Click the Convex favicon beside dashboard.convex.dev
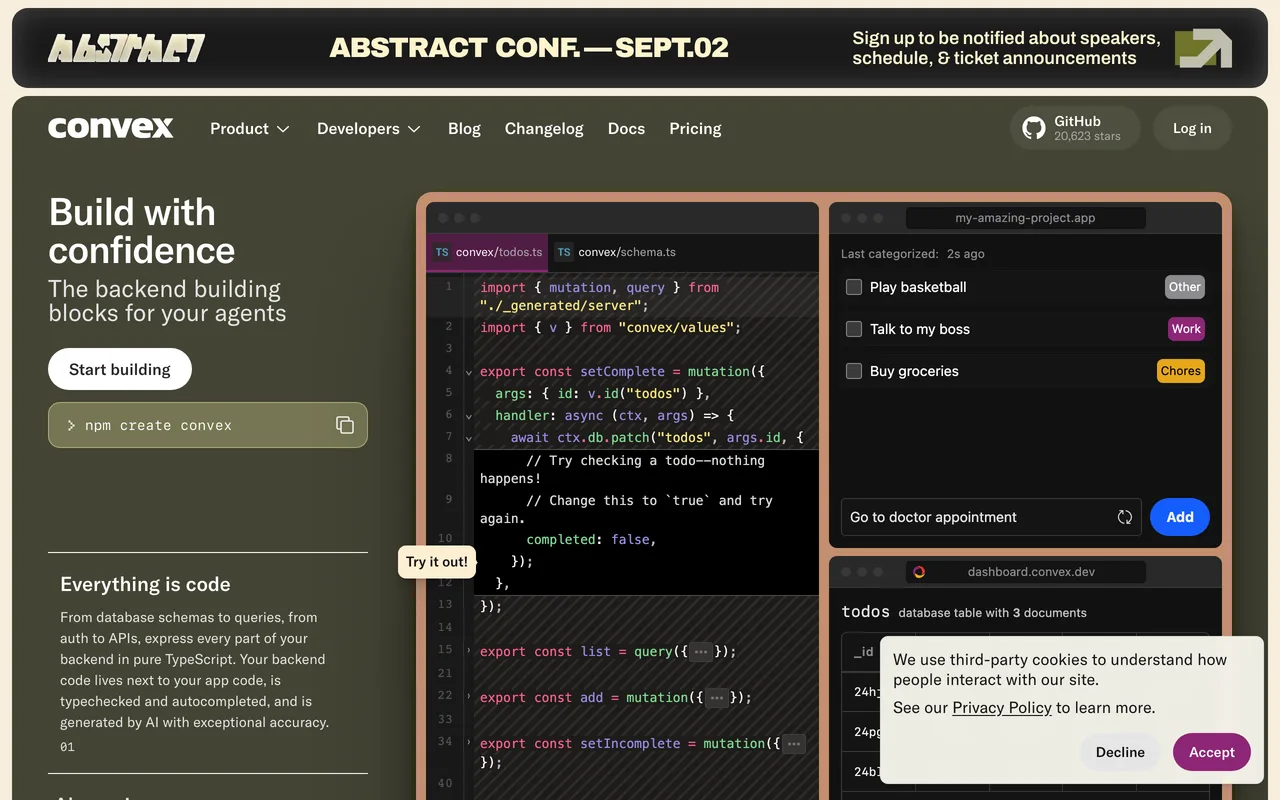 pyautogui.click(x=919, y=572)
